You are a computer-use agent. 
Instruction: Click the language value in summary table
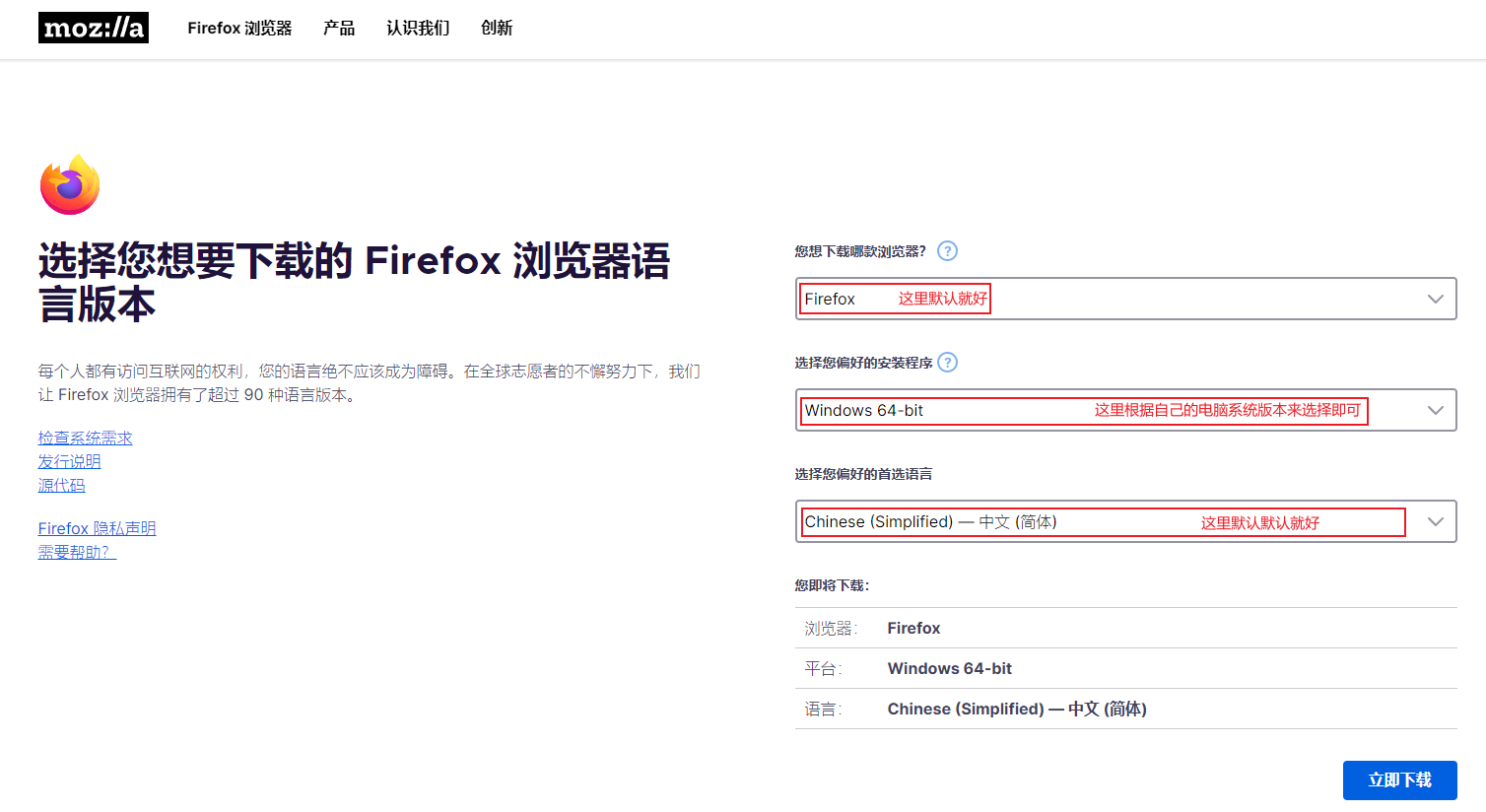tap(1017, 709)
